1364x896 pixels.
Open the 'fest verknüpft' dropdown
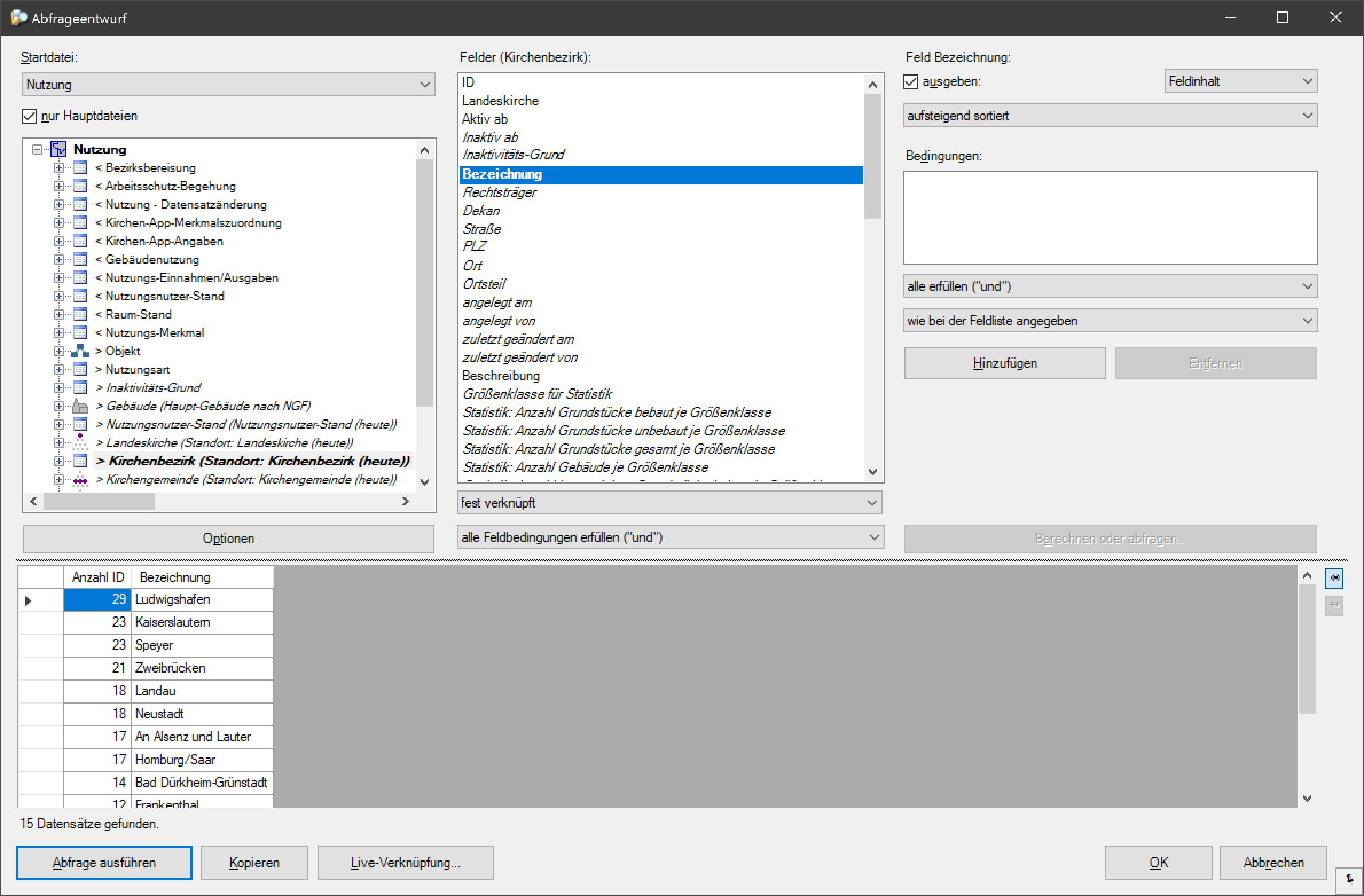[670, 503]
